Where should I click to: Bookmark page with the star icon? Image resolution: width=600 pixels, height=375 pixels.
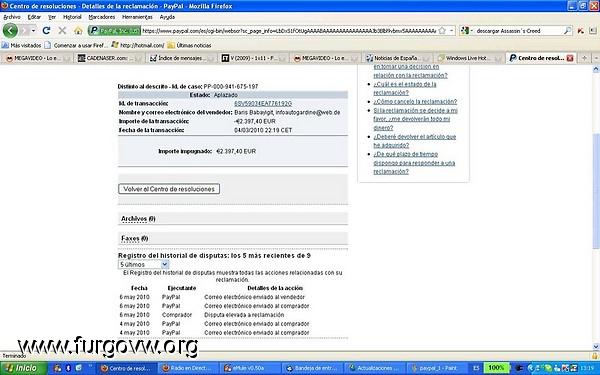(x=442, y=31)
